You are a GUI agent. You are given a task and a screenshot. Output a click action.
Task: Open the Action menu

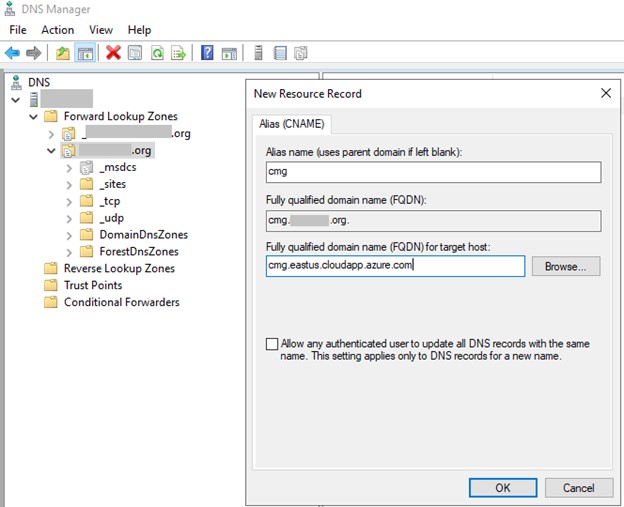pyautogui.click(x=58, y=30)
